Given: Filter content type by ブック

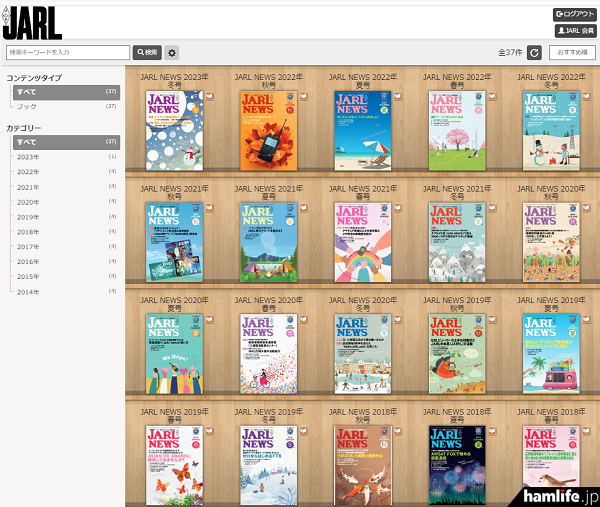Looking at the screenshot, I should point(28,106).
